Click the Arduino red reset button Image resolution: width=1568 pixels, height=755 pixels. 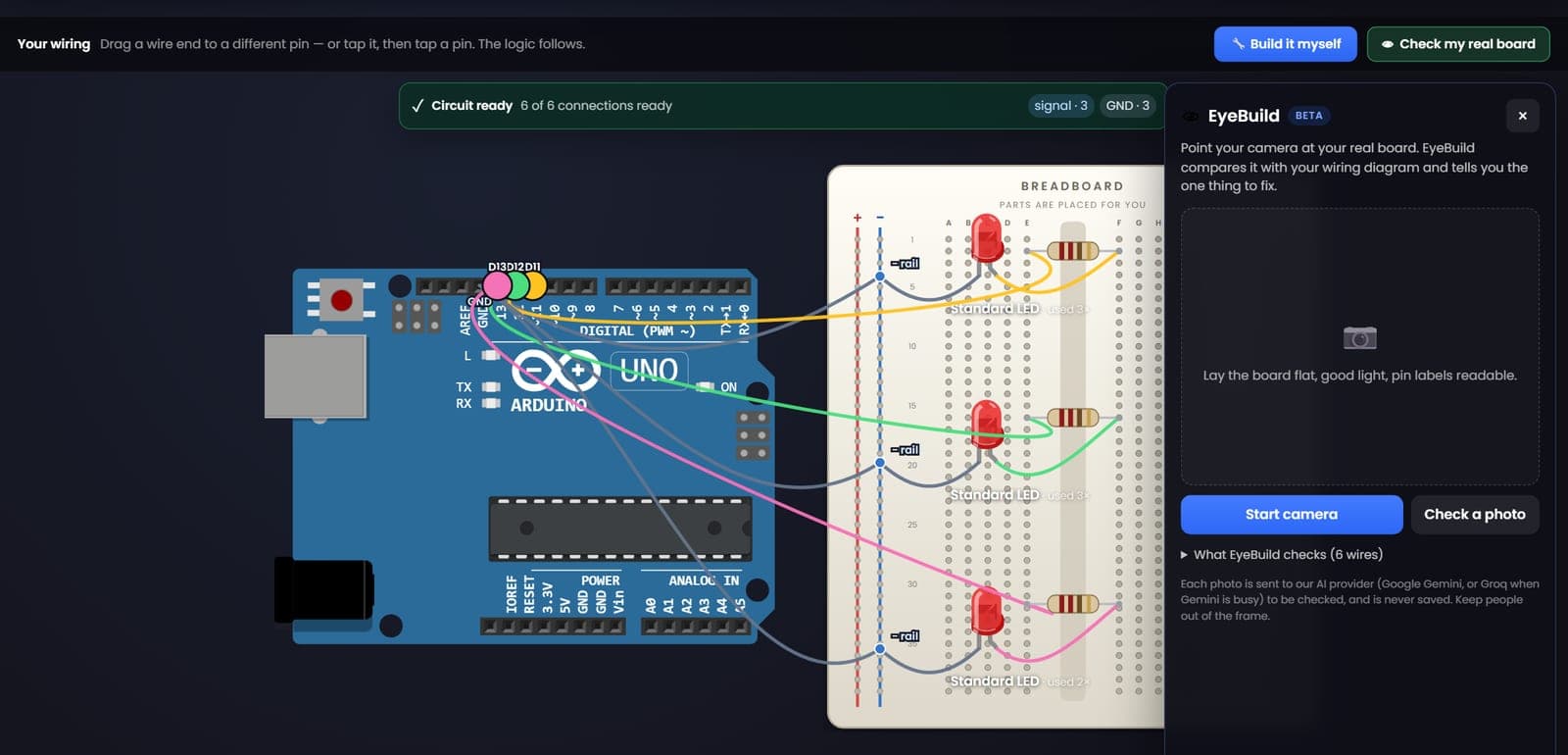pyautogui.click(x=341, y=299)
